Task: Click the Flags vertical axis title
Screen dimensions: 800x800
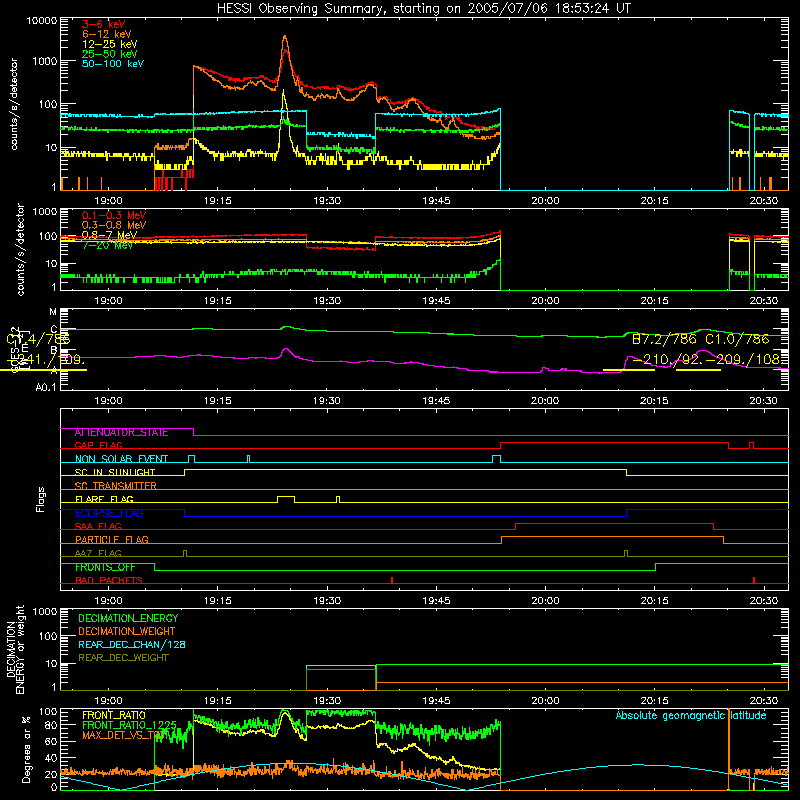Action: click(x=41, y=499)
